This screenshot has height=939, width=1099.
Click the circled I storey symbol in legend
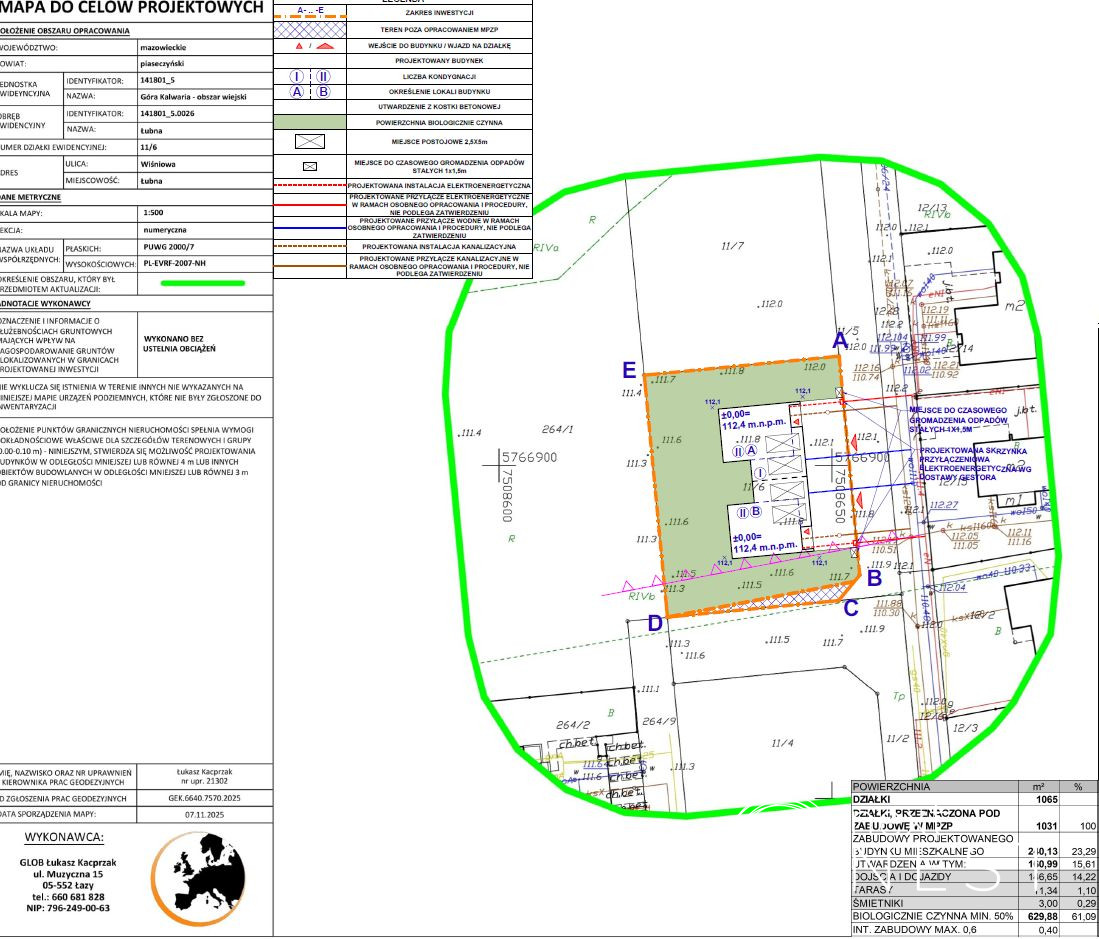[297, 76]
